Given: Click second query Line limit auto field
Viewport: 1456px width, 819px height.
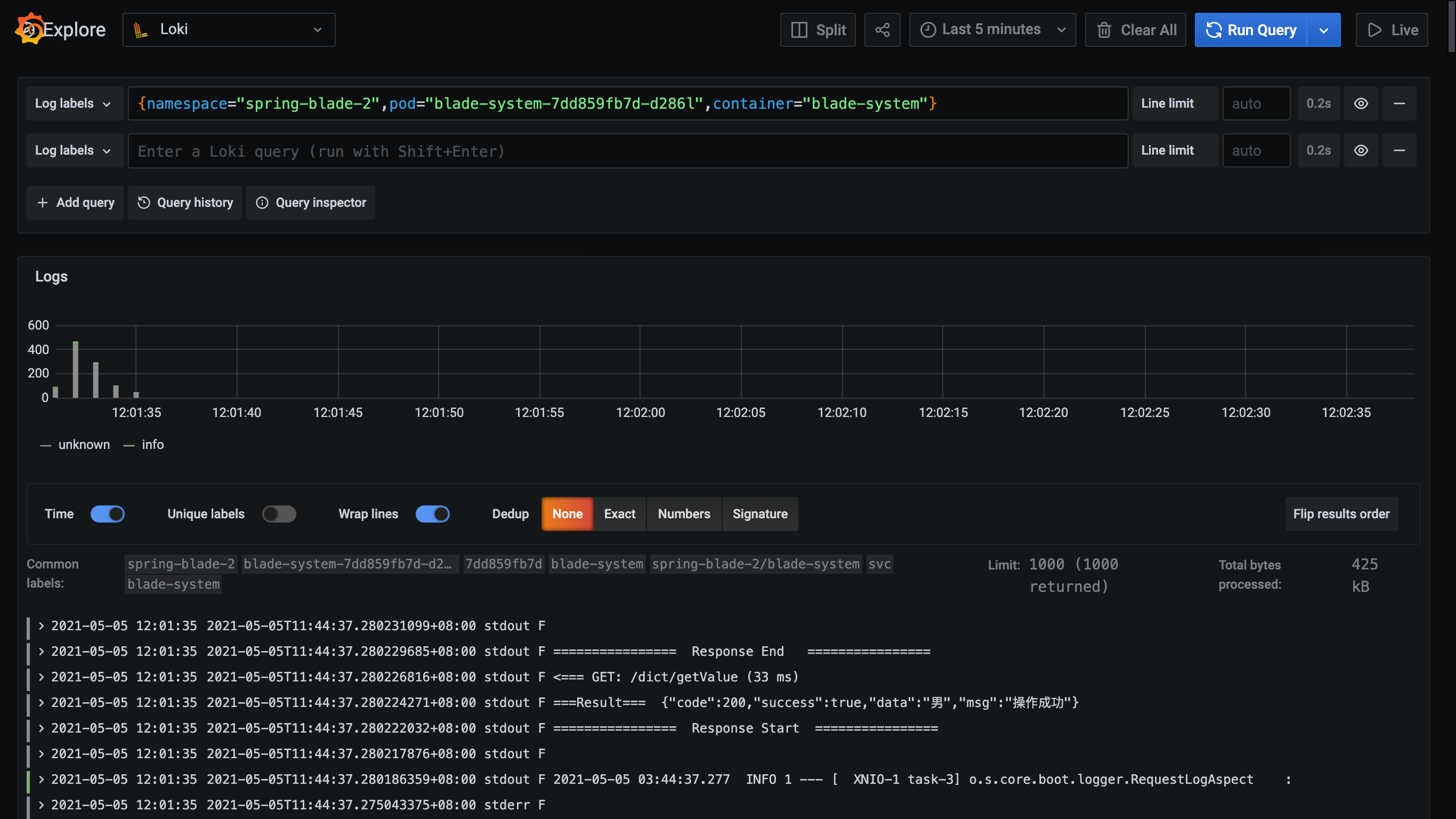Looking at the screenshot, I should (1256, 150).
